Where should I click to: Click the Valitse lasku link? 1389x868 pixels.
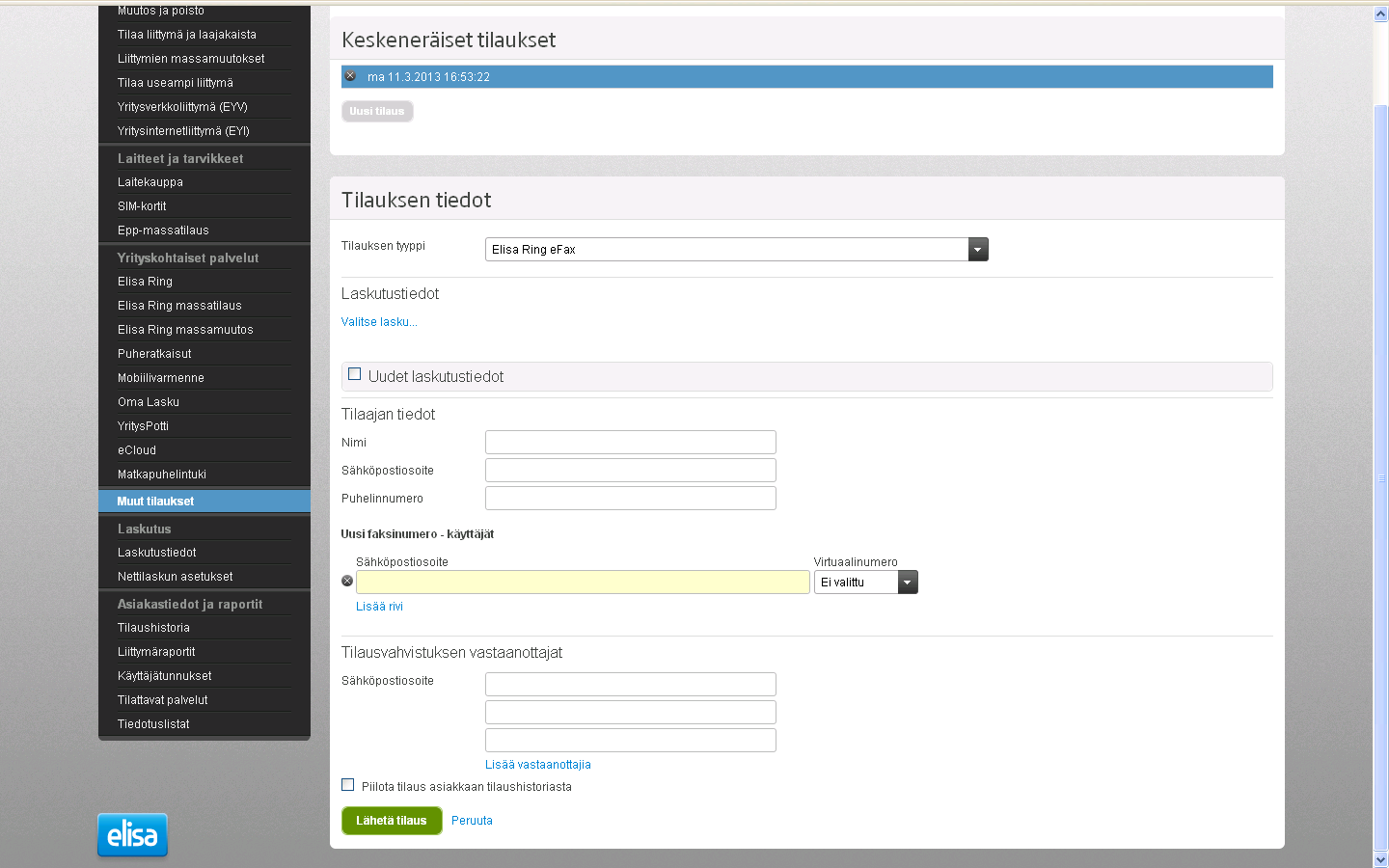pos(379,322)
